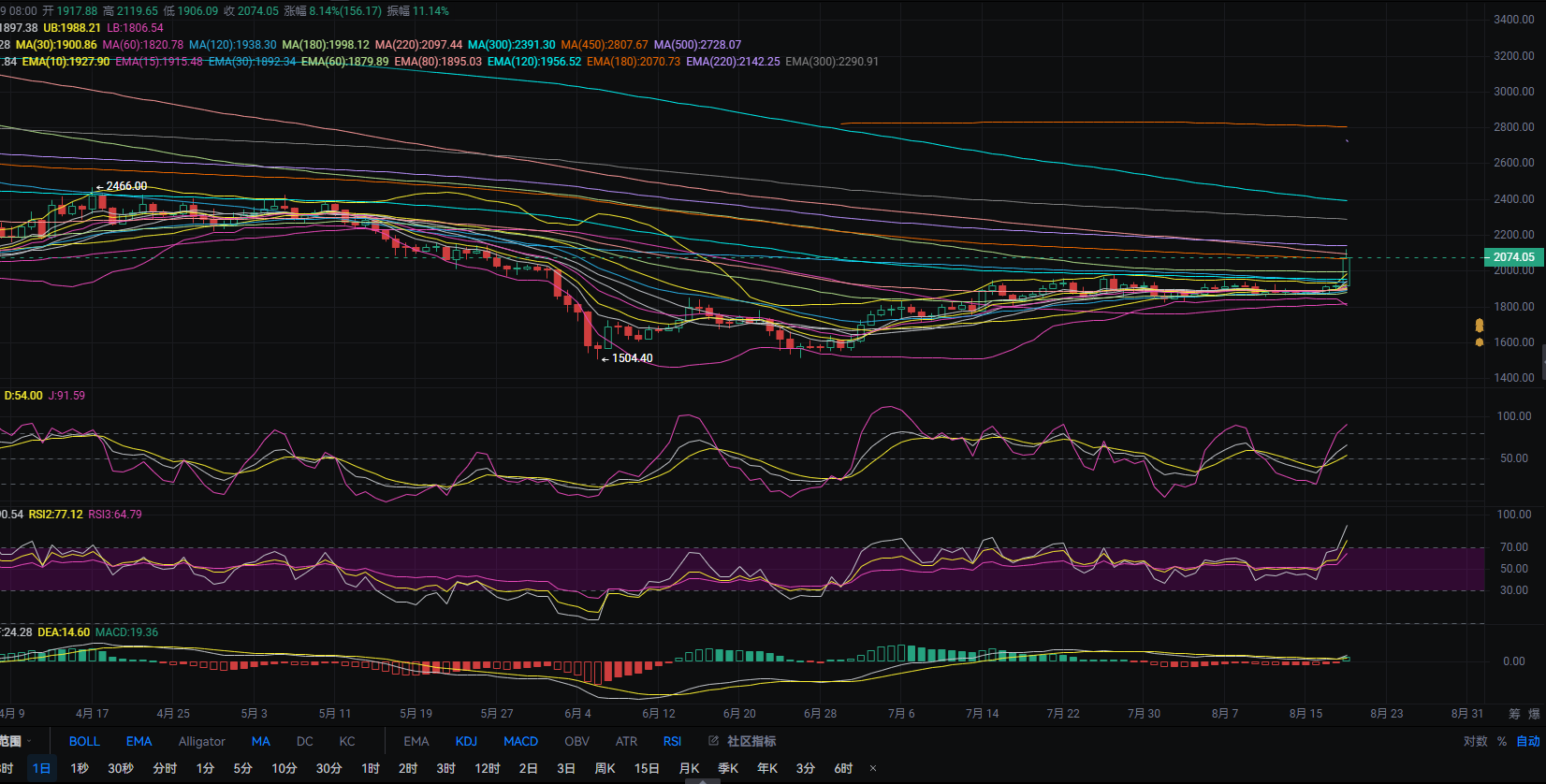
Task: Close the timeframe bar with the X icon
Action: pyautogui.click(x=873, y=768)
